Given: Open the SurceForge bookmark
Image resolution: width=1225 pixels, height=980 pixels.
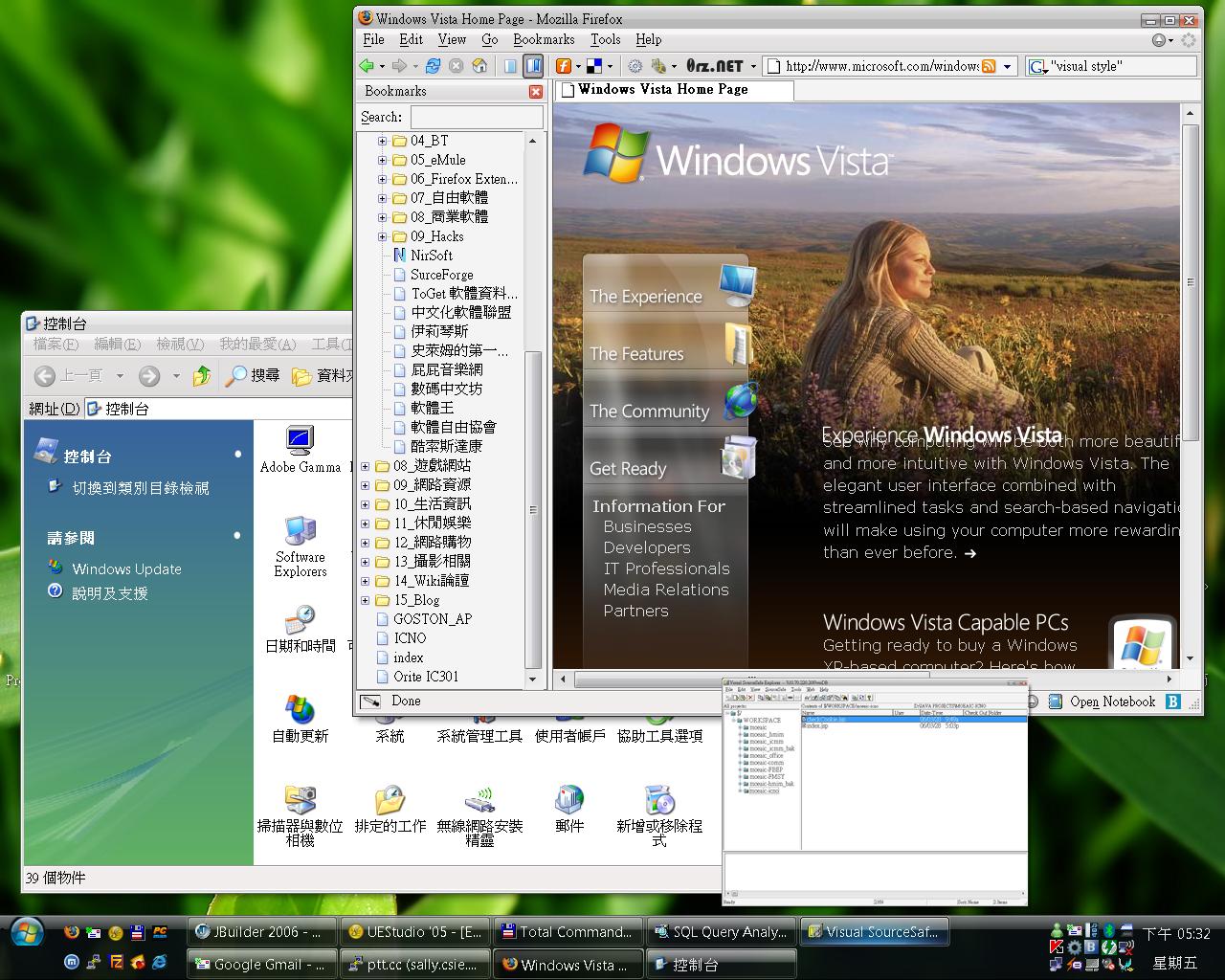Looking at the screenshot, I should tap(442, 275).
